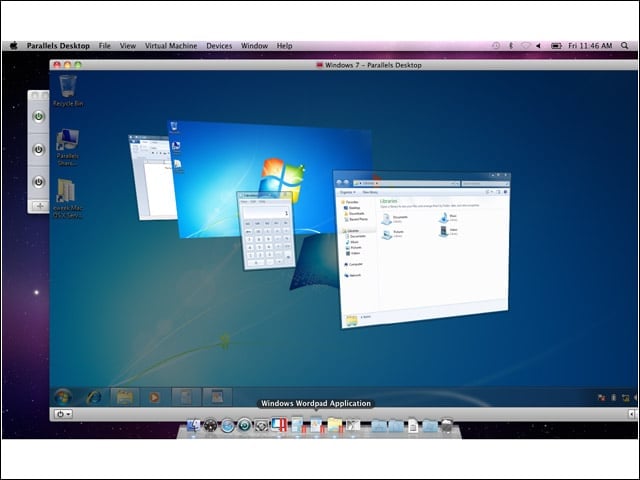The height and width of the screenshot is (480, 640).
Task: Click the WordPad button in Windows taskbar
Action: (x=217, y=397)
